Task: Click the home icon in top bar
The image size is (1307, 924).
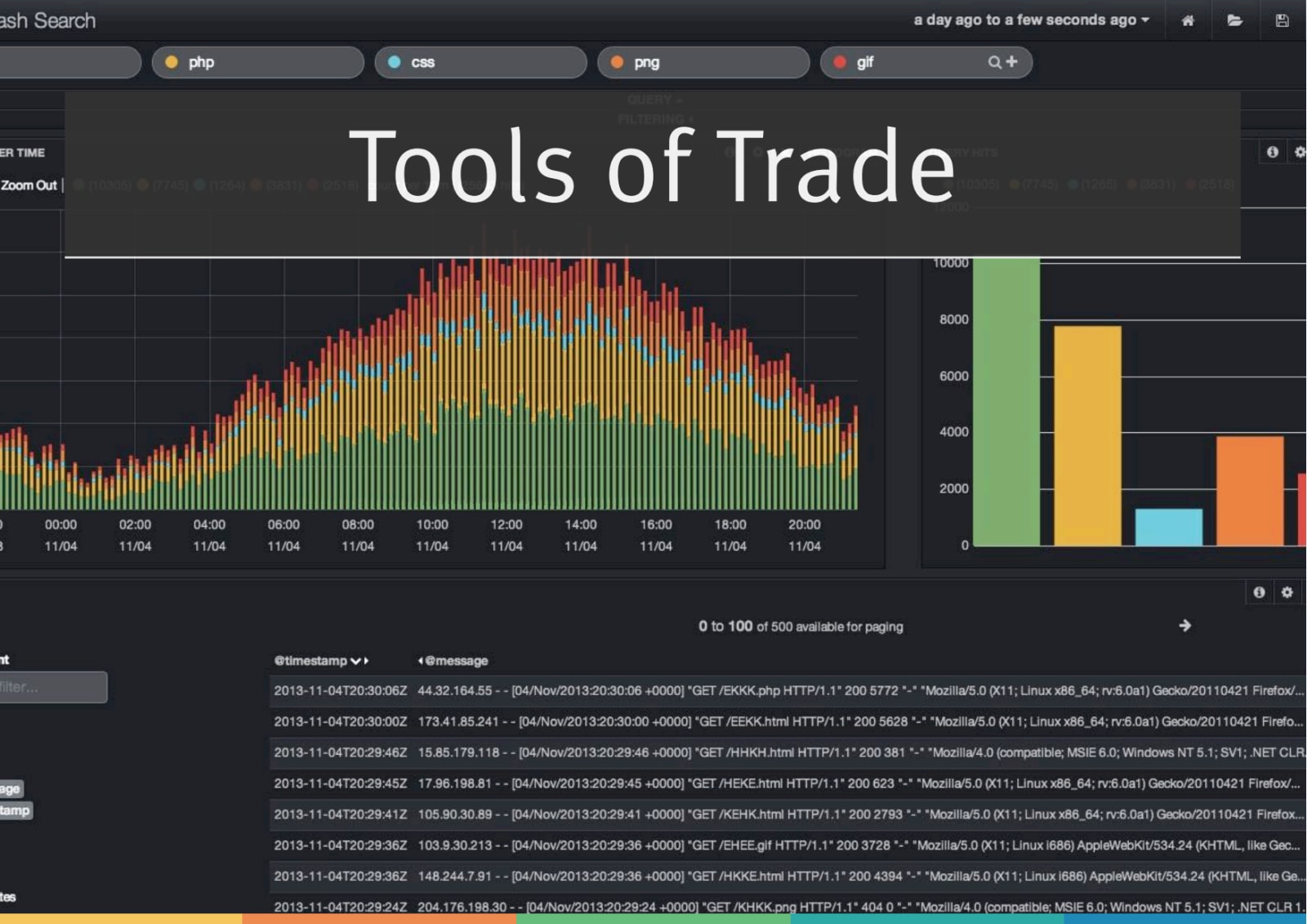Action: (1188, 20)
